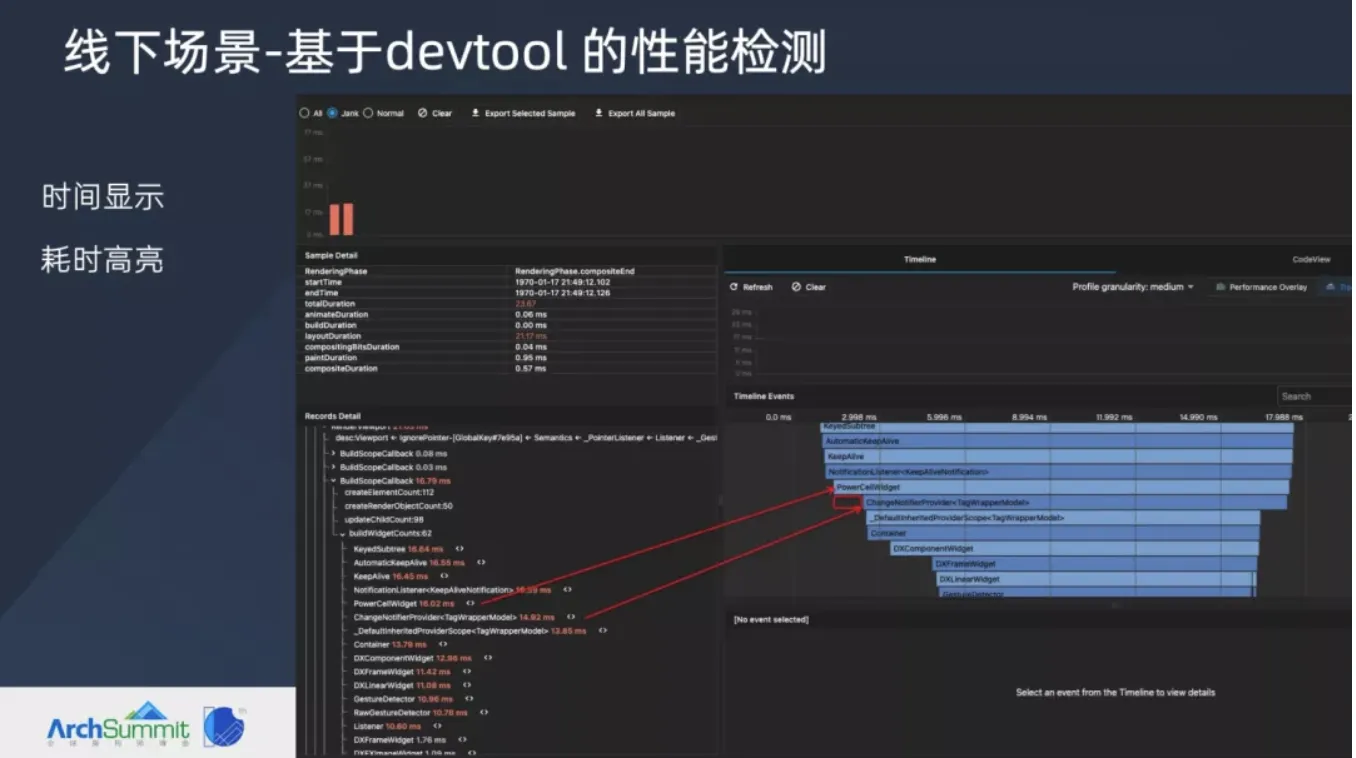Image resolution: width=1356 pixels, height=758 pixels.
Task: Click the layoutDuration row in Sample Detail
Action: [x=510, y=336]
